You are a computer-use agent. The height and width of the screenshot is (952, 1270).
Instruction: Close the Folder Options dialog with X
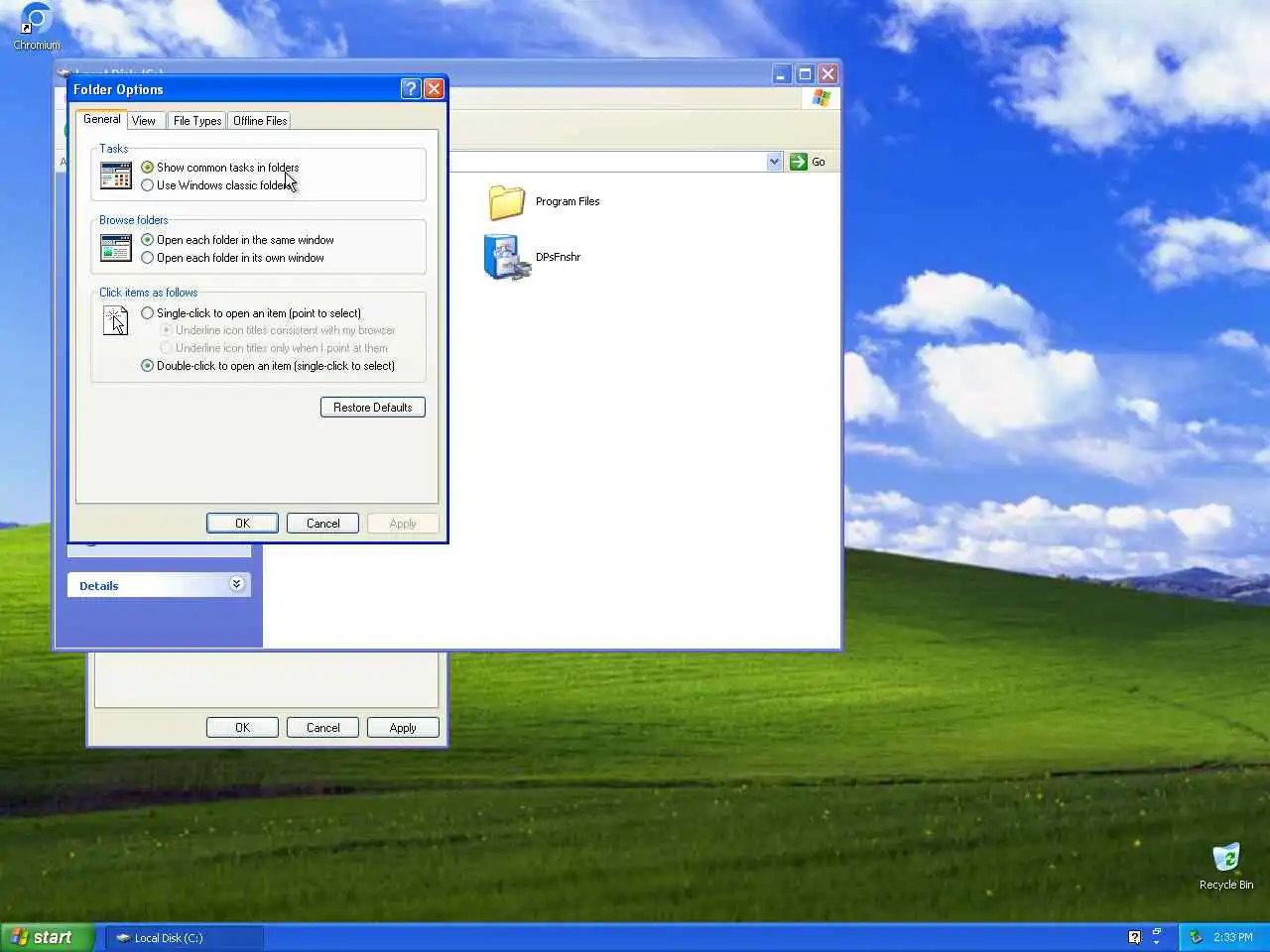(434, 89)
